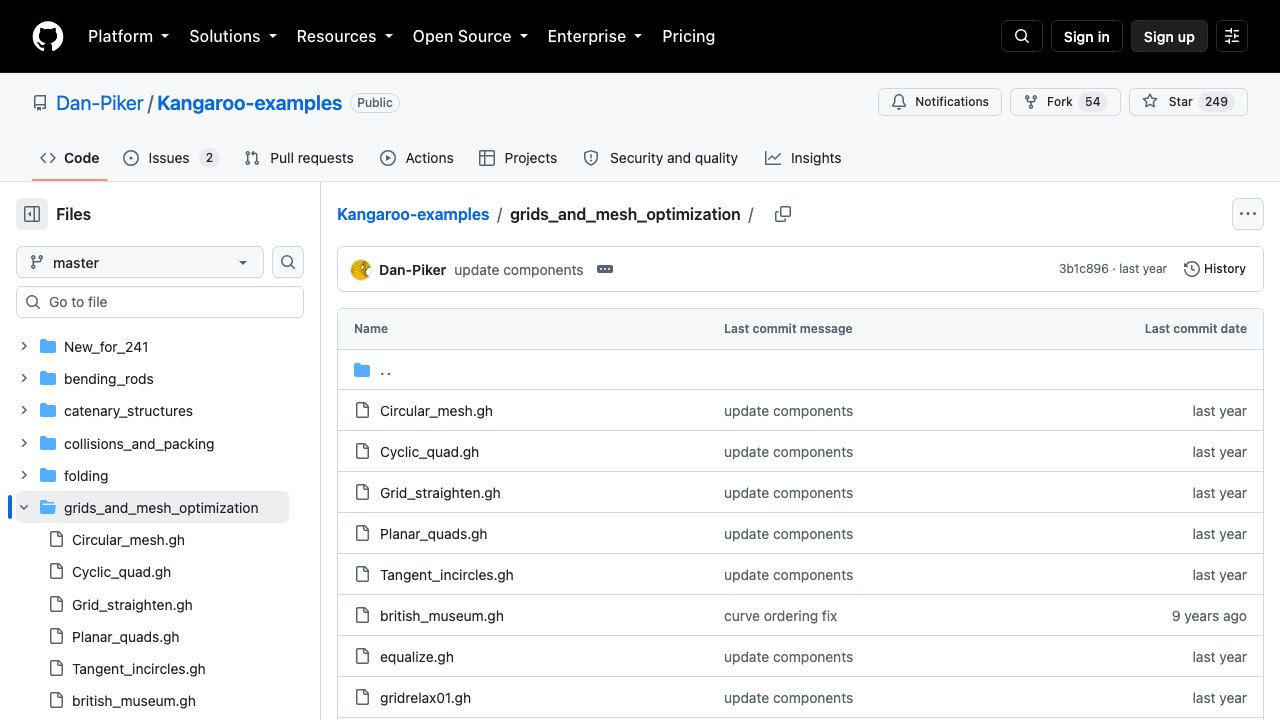Open the Dan-Piker owner link in the title
This screenshot has height=720, width=1280.
tap(100, 103)
